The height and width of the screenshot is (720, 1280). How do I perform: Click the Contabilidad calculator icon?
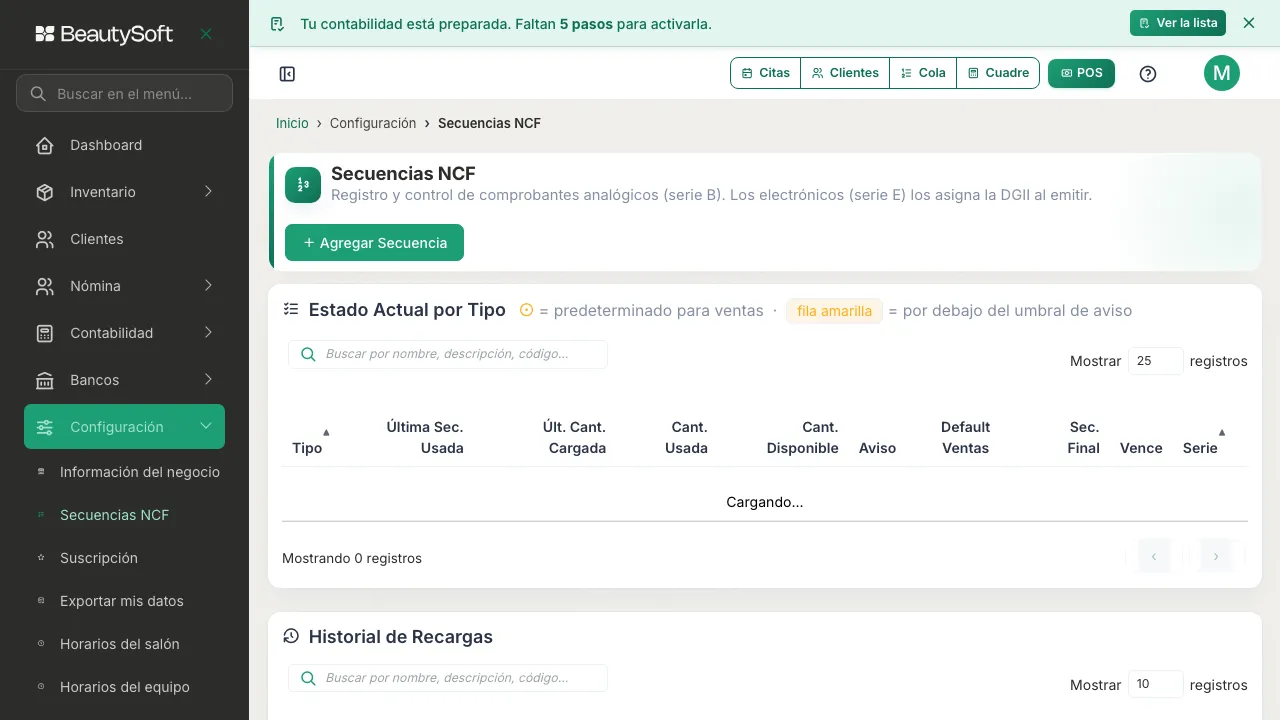point(45,333)
